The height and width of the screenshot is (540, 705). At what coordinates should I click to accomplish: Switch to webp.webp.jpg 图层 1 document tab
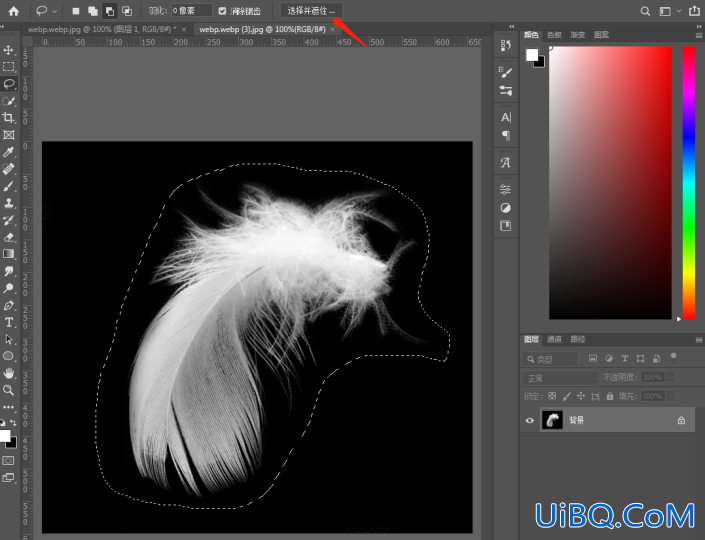(102, 29)
